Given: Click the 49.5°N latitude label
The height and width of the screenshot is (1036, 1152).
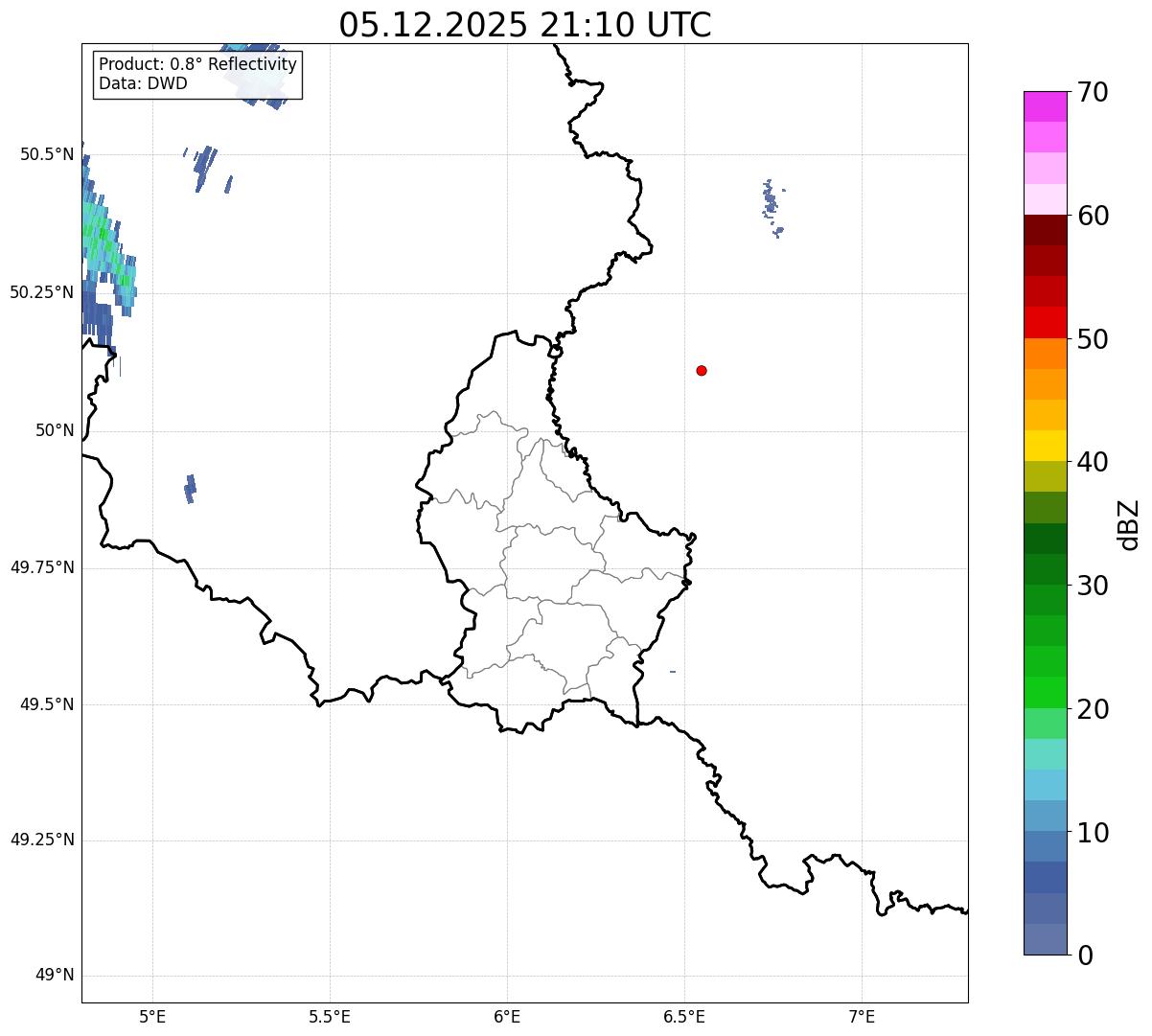Looking at the screenshot, I should [x=47, y=704].
